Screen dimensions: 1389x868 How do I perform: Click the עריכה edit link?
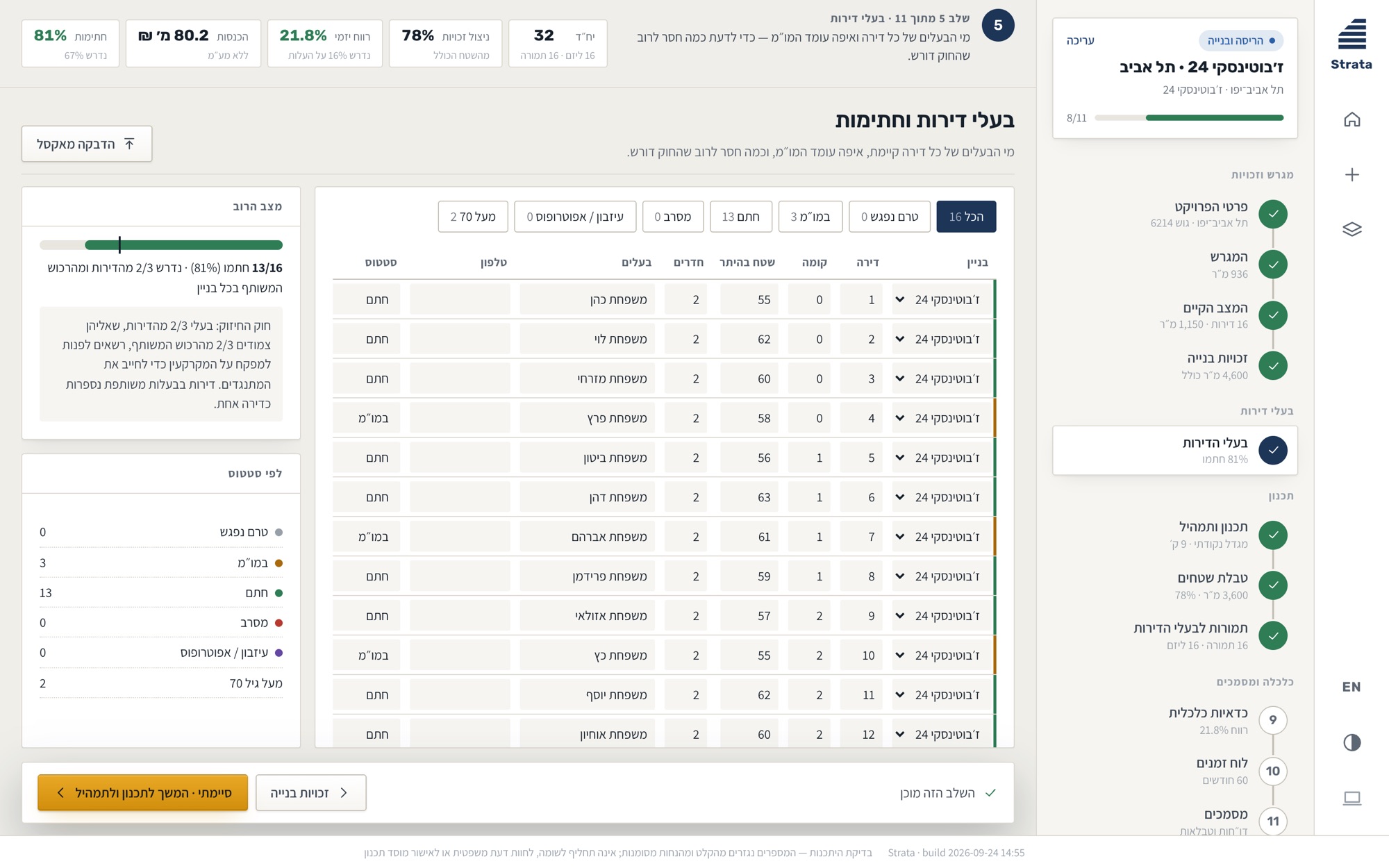(1080, 40)
